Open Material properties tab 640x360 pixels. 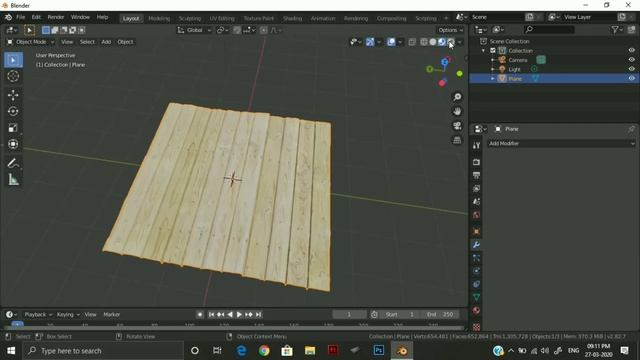pos(476,310)
